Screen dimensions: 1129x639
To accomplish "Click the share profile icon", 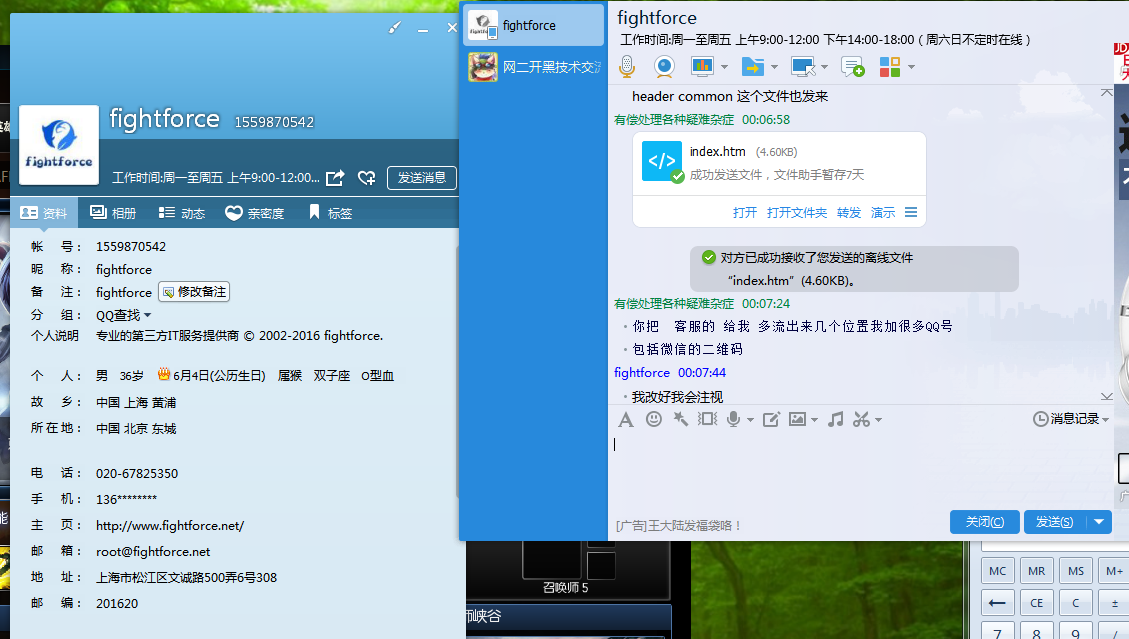I will pyautogui.click(x=335, y=178).
